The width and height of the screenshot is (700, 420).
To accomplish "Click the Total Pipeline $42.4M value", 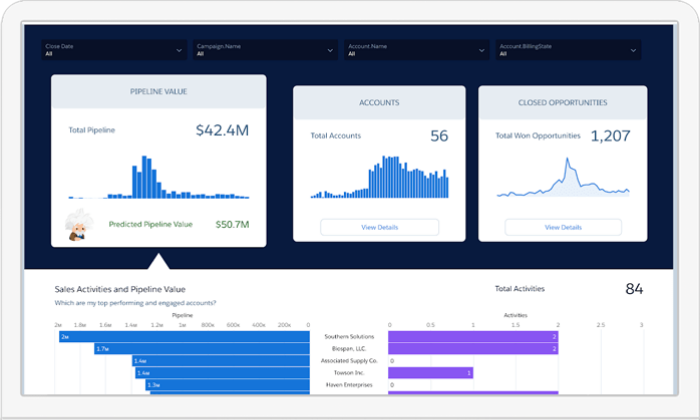I will (220, 130).
